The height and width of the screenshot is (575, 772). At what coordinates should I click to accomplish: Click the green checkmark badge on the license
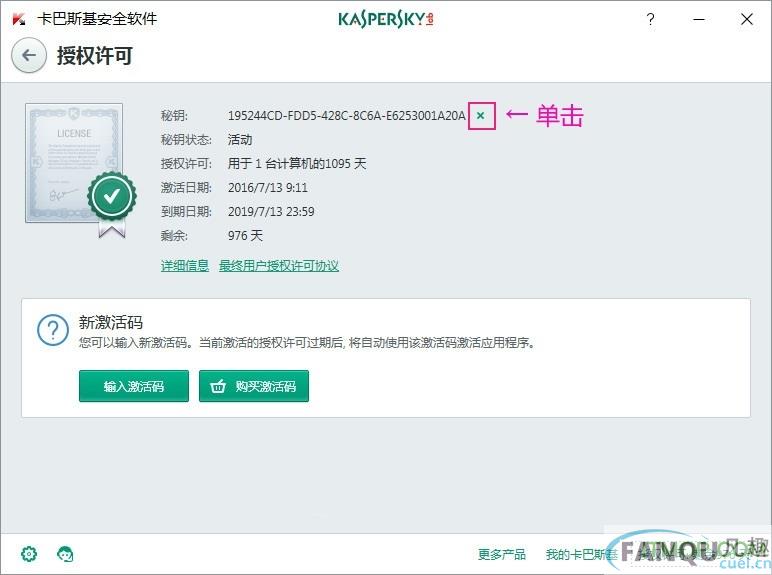112,196
